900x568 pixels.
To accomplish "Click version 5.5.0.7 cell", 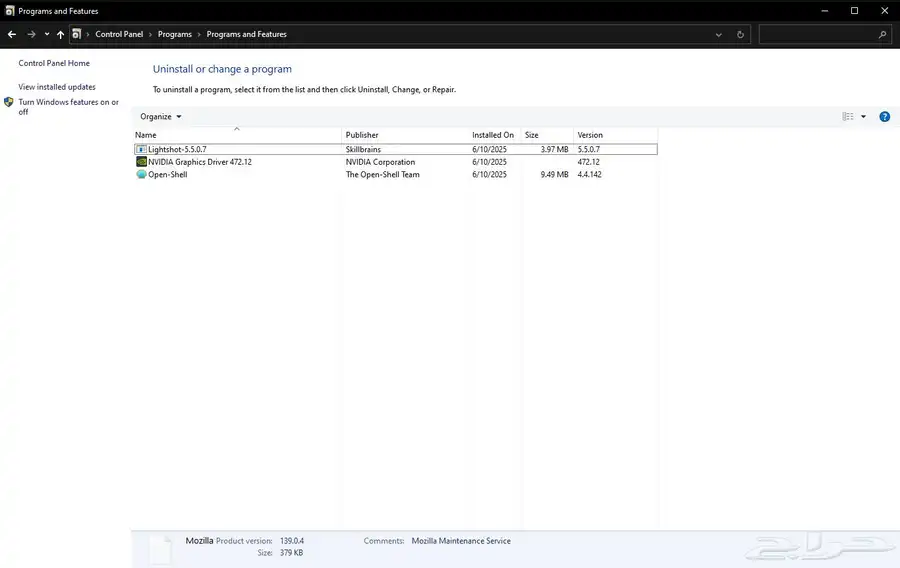I will tap(588, 149).
